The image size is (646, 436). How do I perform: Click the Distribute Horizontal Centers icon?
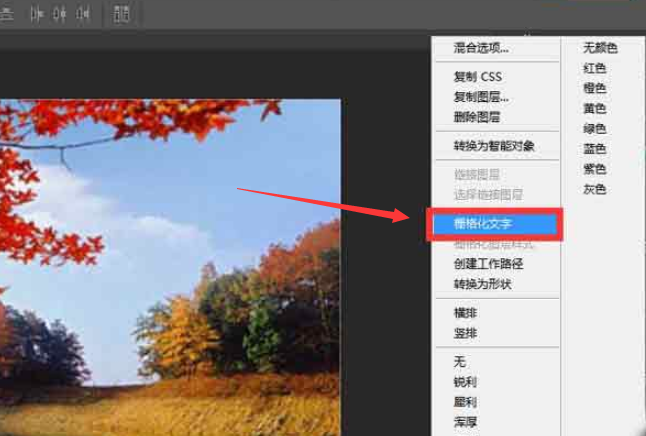(x=59, y=14)
